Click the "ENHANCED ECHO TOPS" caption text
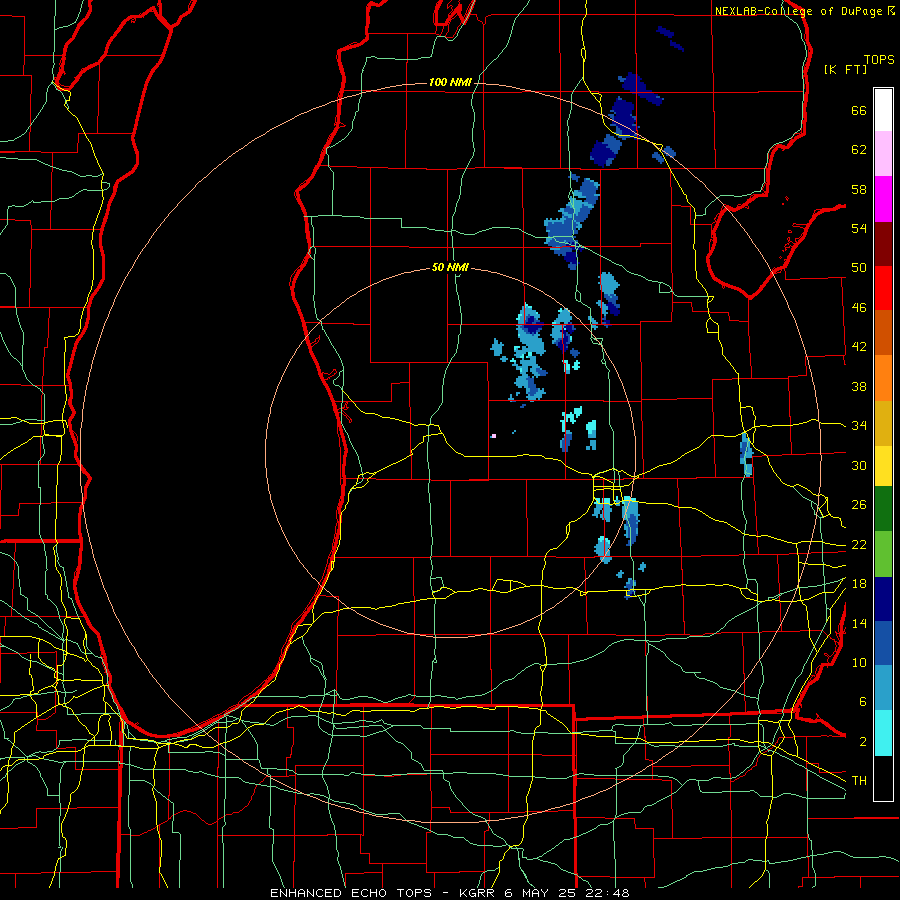 [x=351, y=893]
